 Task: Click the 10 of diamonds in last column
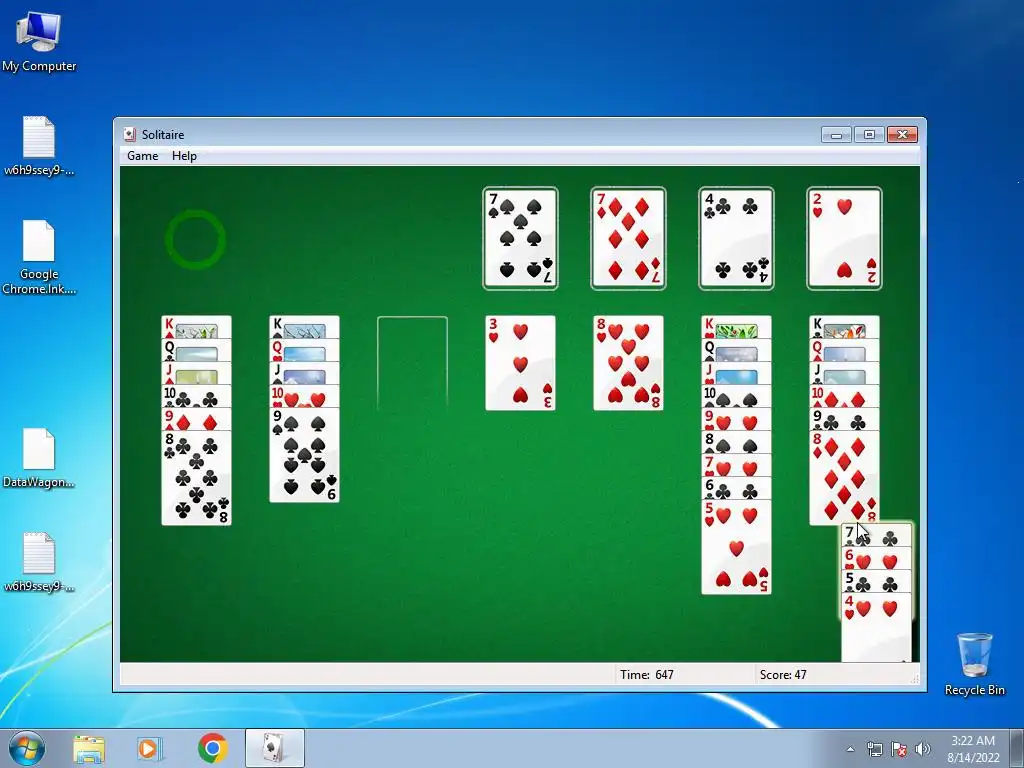(844, 396)
